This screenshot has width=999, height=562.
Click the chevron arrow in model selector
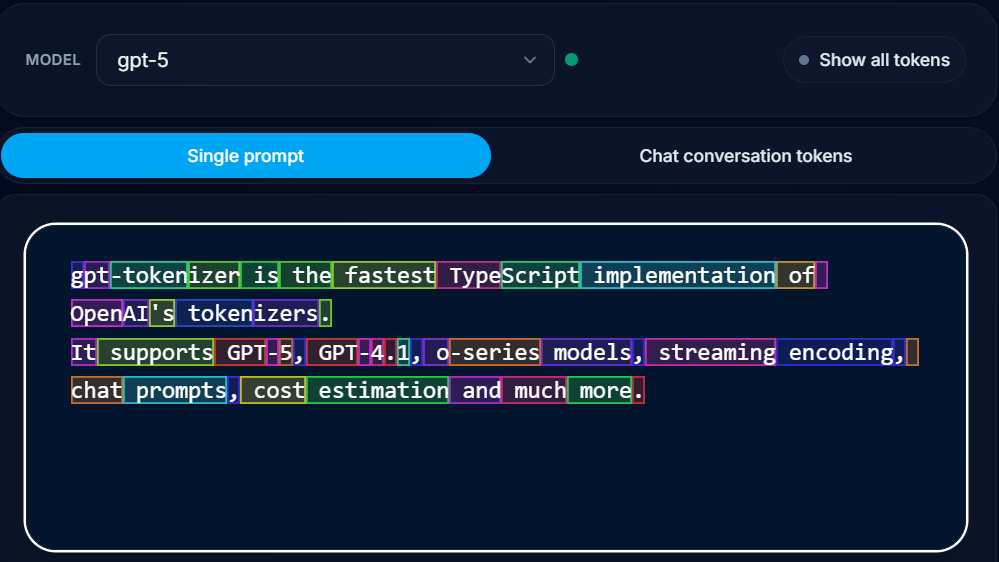[x=530, y=60]
